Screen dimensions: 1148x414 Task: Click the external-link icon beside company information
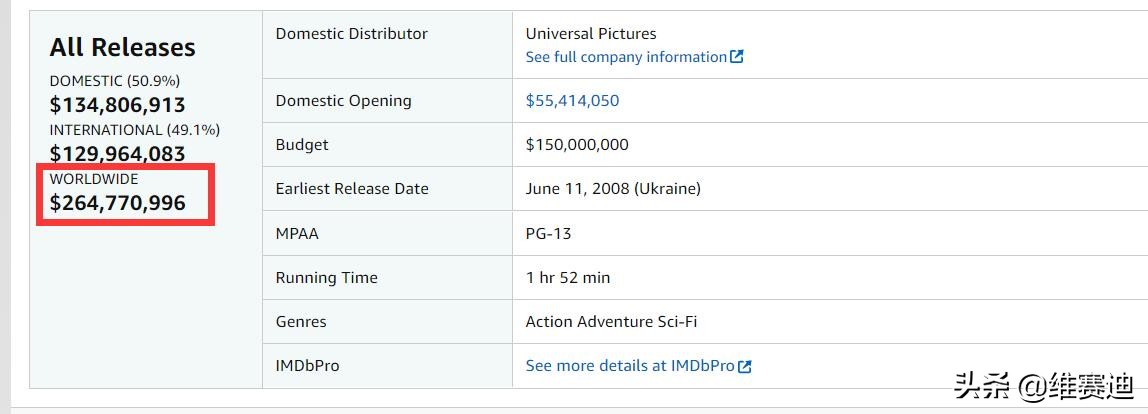point(737,57)
